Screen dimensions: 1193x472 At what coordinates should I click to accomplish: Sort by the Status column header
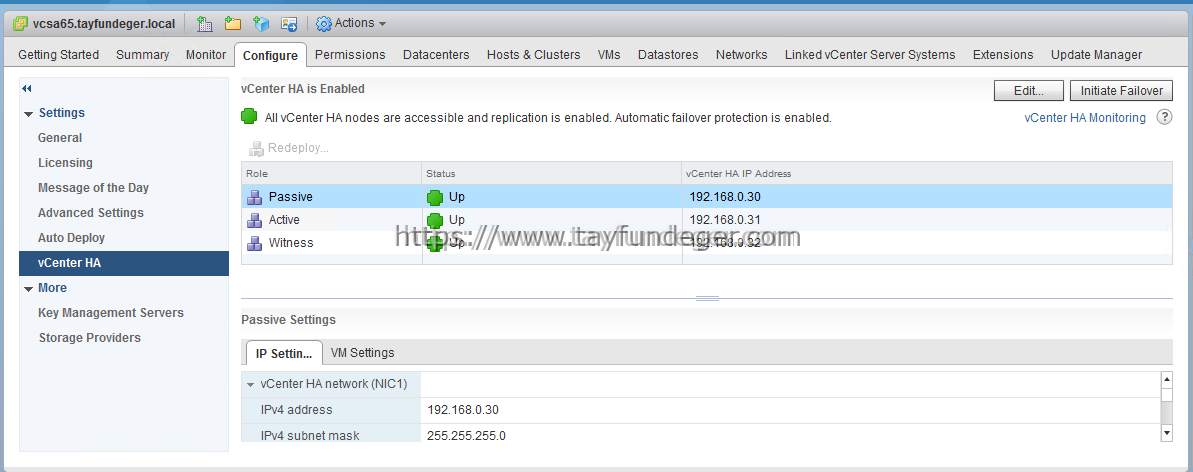click(x=552, y=174)
